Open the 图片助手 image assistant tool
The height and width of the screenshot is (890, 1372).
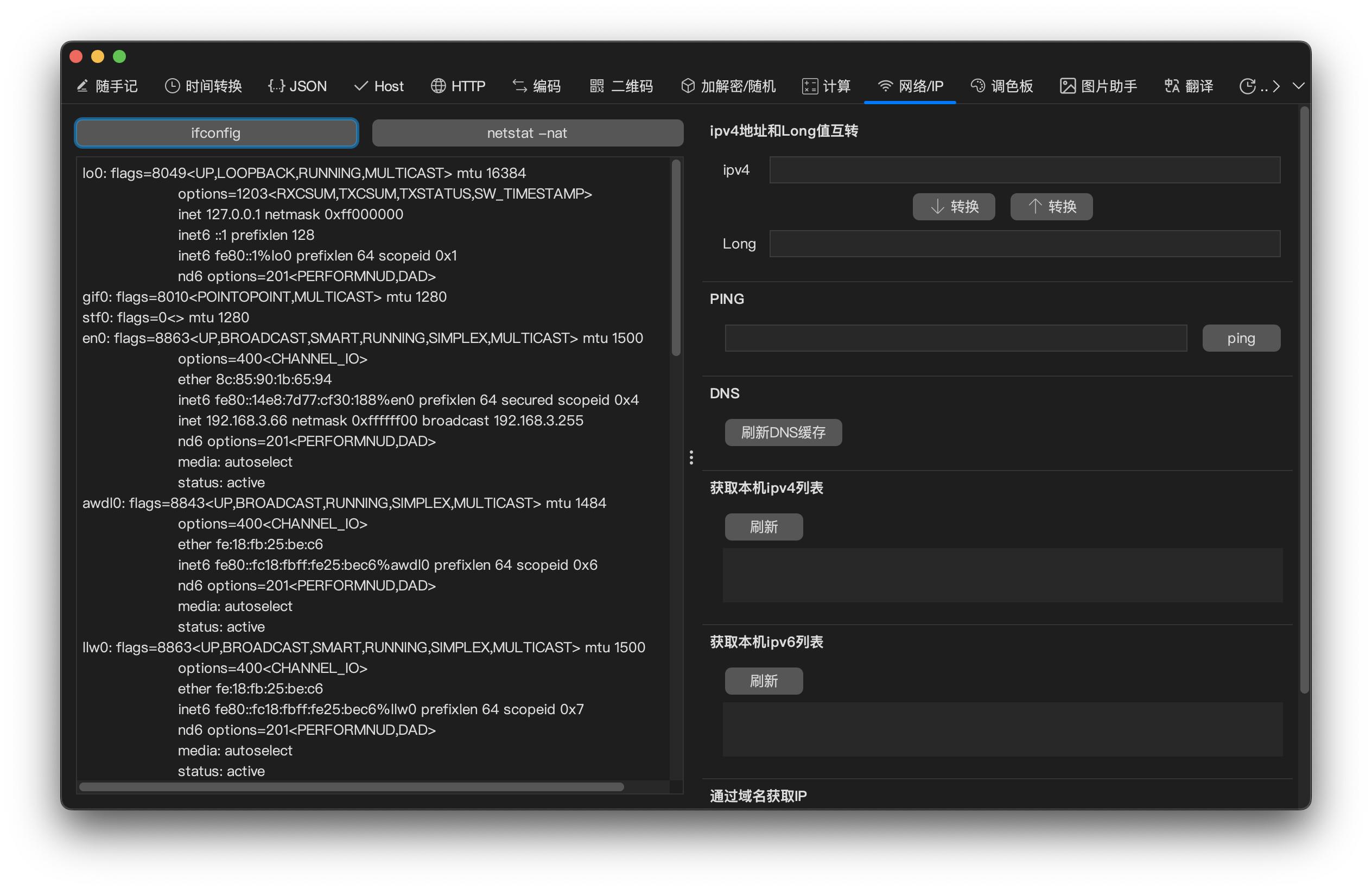click(x=1097, y=85)
